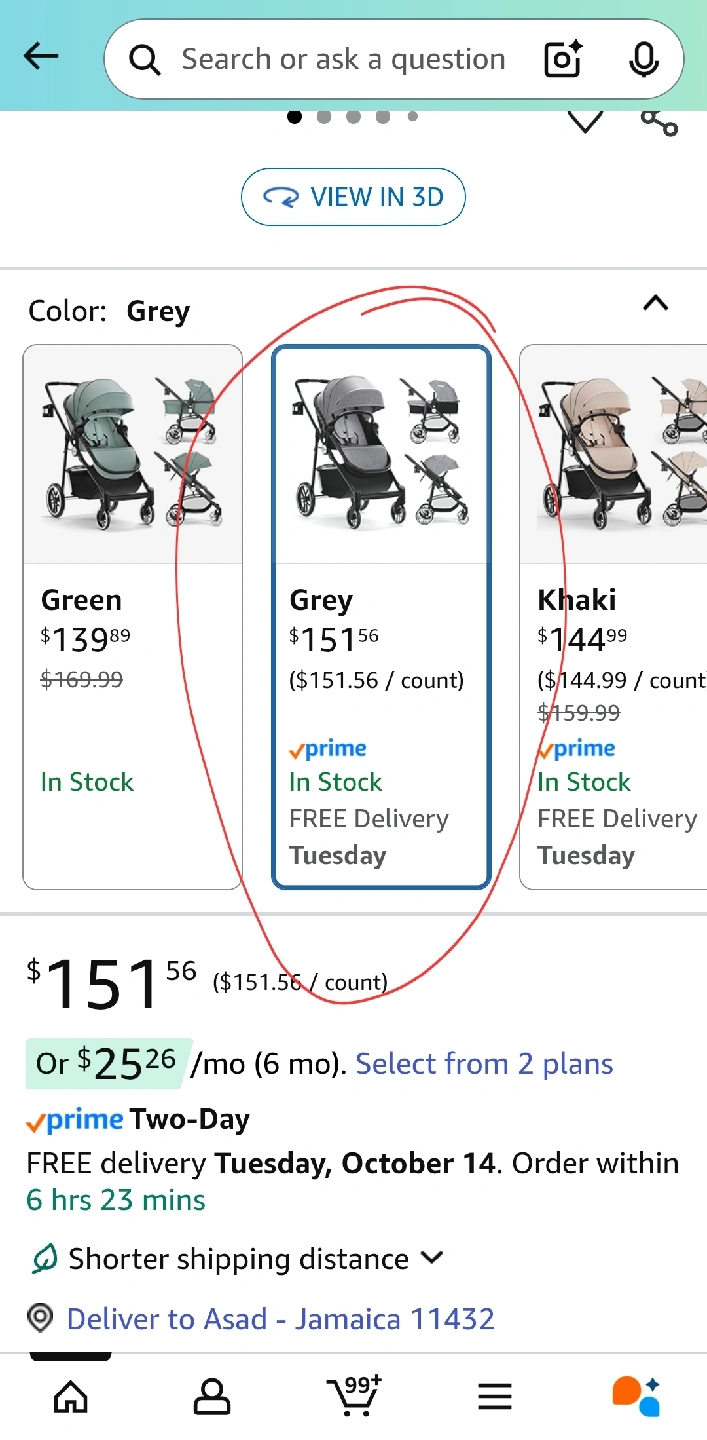
Task: Select the Grey color stroller card
Action: [x=381, y=616]
